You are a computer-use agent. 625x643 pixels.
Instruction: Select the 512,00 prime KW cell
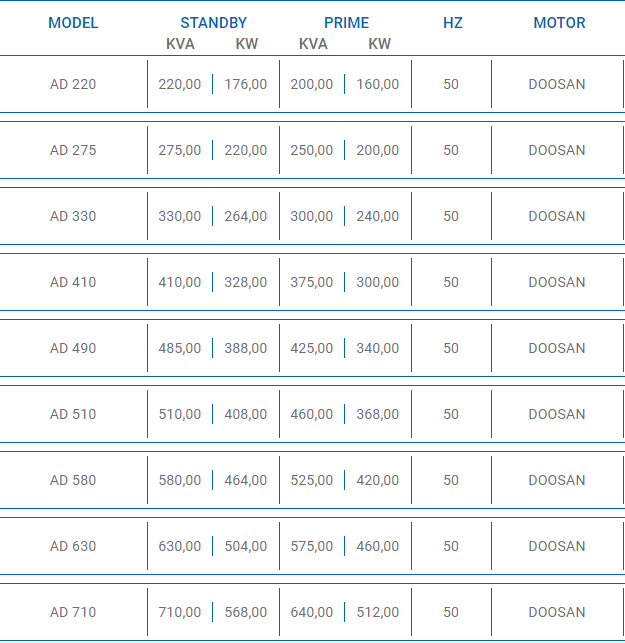point(378,612)
